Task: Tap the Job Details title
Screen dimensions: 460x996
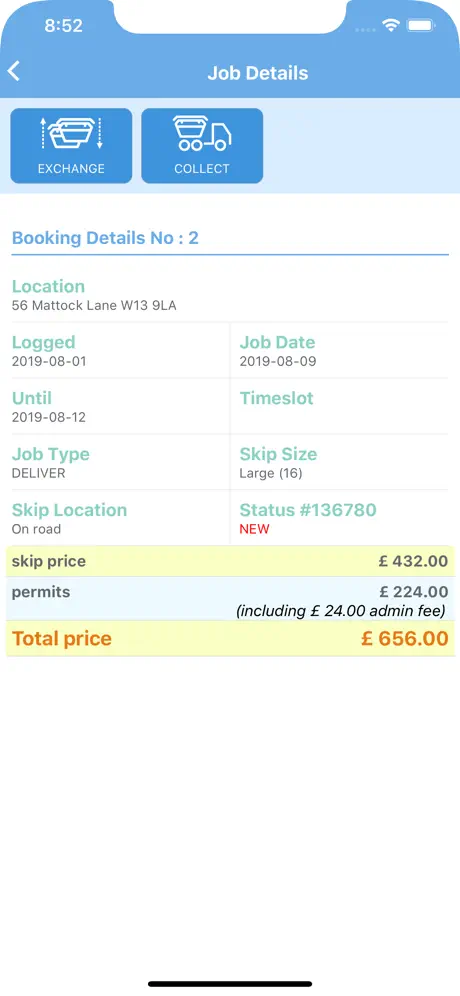Action: 257,73
